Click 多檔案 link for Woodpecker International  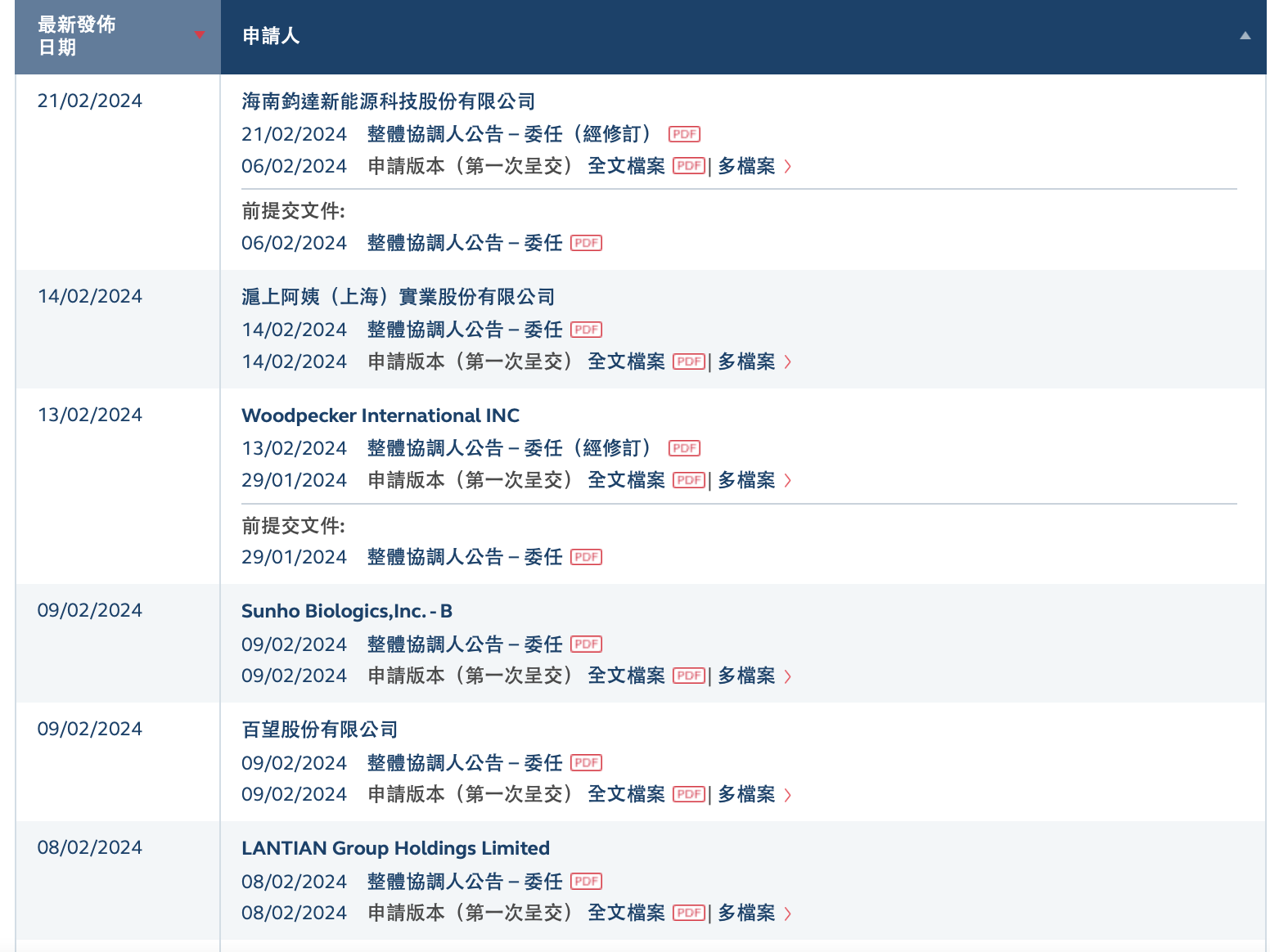pyautogui.click(x=746, y=480)
